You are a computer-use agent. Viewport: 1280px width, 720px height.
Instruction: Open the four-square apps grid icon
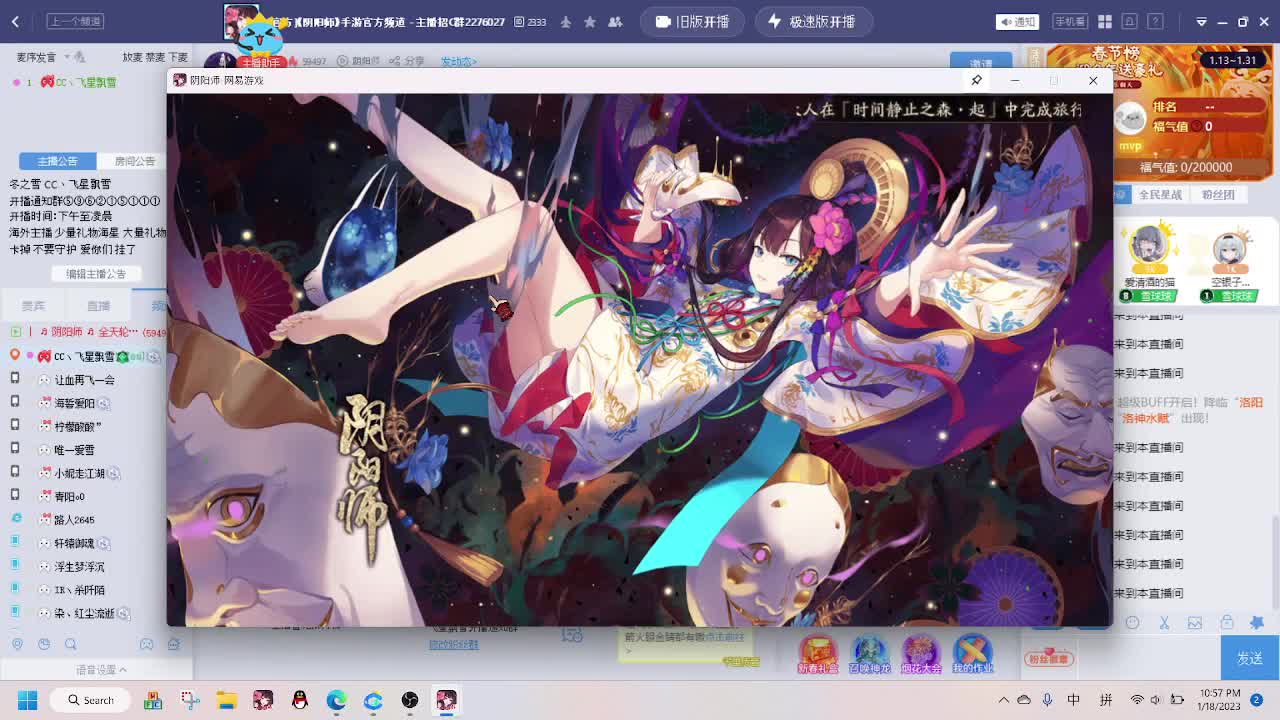pos(1105,21)
